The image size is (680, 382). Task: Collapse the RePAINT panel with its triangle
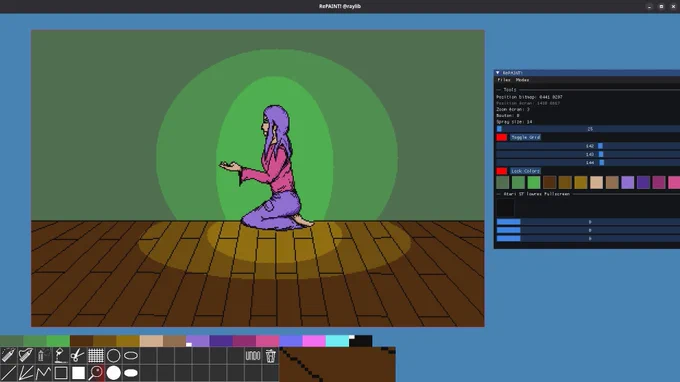497,73
